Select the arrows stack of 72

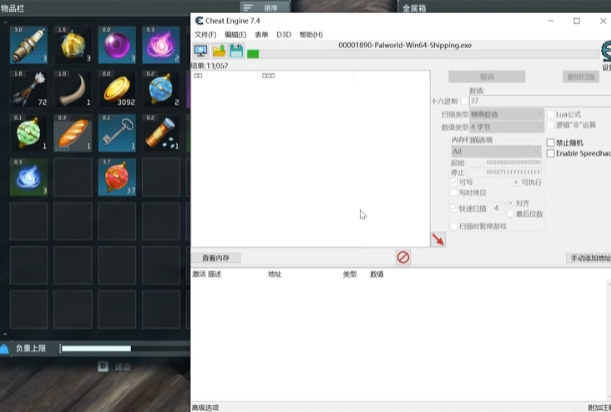29,89
